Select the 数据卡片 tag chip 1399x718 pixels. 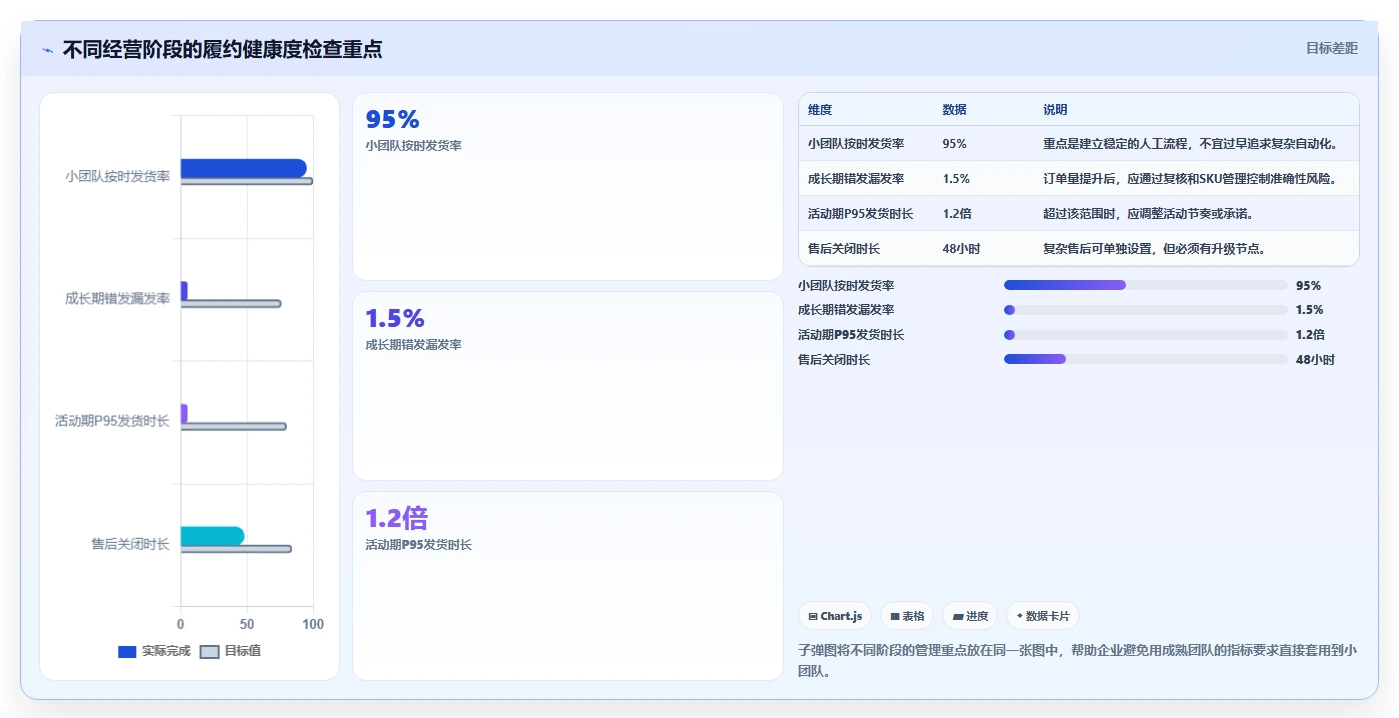pos(1043,616)
